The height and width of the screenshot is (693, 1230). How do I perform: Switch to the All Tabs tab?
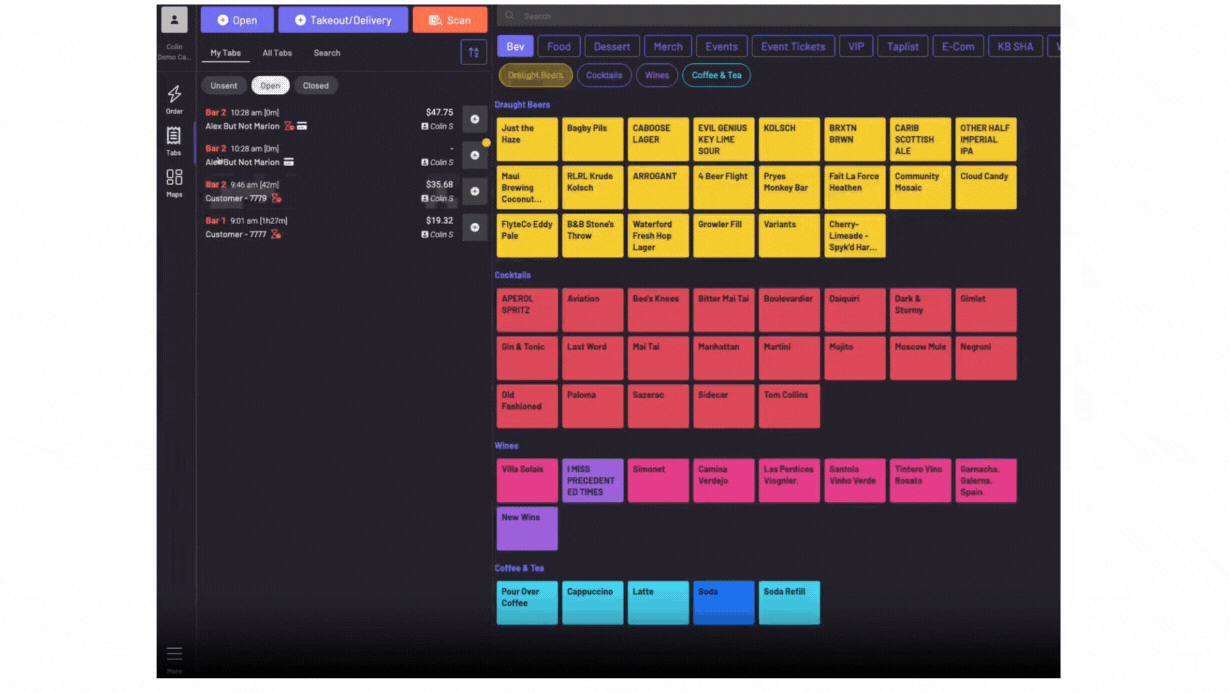[x=277, y=53]
